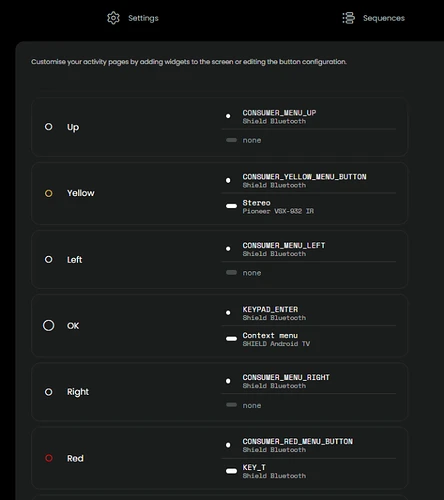Switch to the Settings tab
Image resolution: width=444 pixels, height=500 pixels.
pyautogui.click(x=133, y=18)
